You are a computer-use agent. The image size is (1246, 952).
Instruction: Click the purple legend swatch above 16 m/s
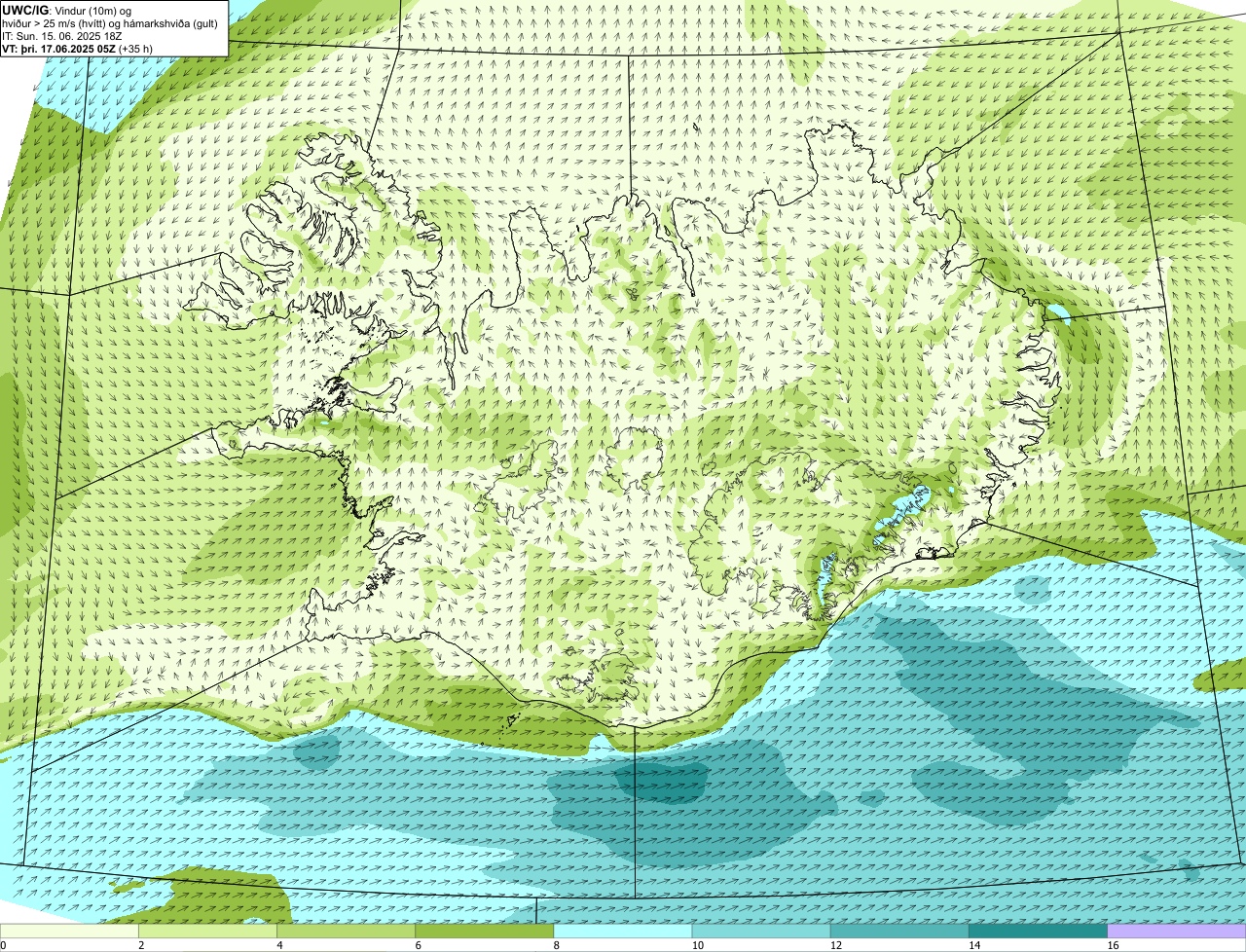(x=1177, y=932)
